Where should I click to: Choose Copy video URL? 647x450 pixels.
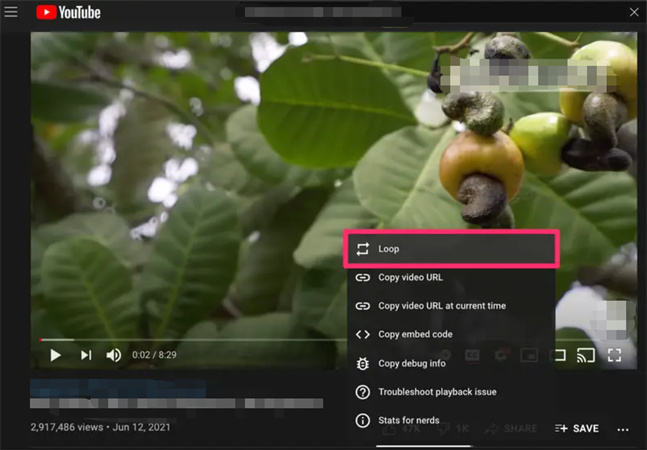click(x=451, y=277)
